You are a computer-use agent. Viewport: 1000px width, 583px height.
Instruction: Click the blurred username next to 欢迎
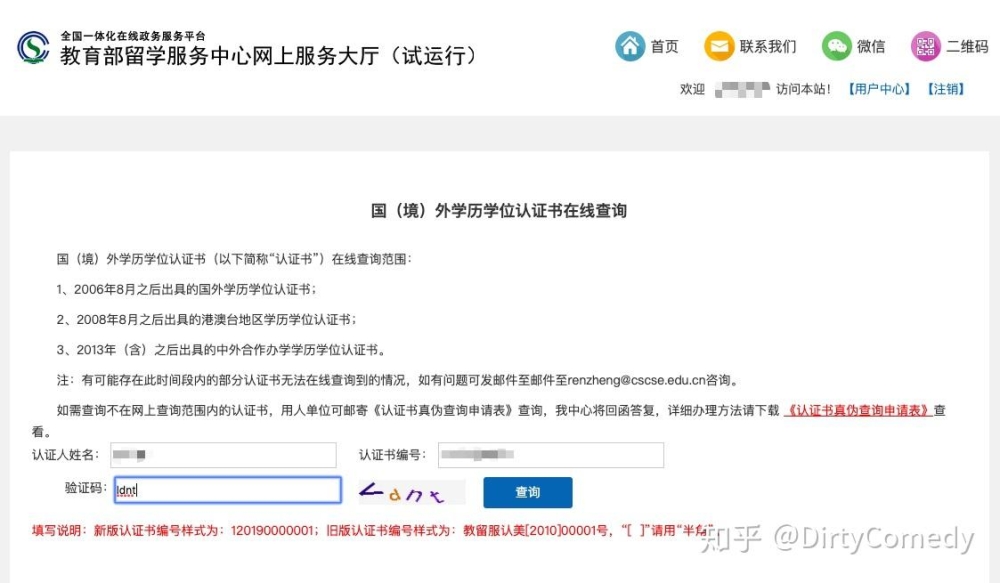742,89
